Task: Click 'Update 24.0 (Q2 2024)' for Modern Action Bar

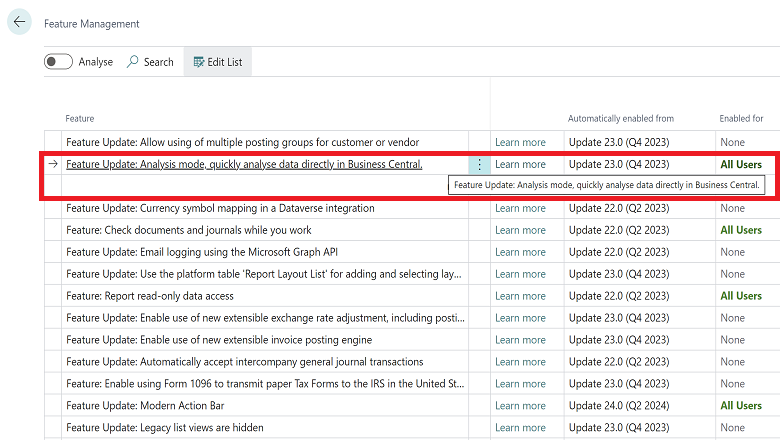Action: (619, 406)
